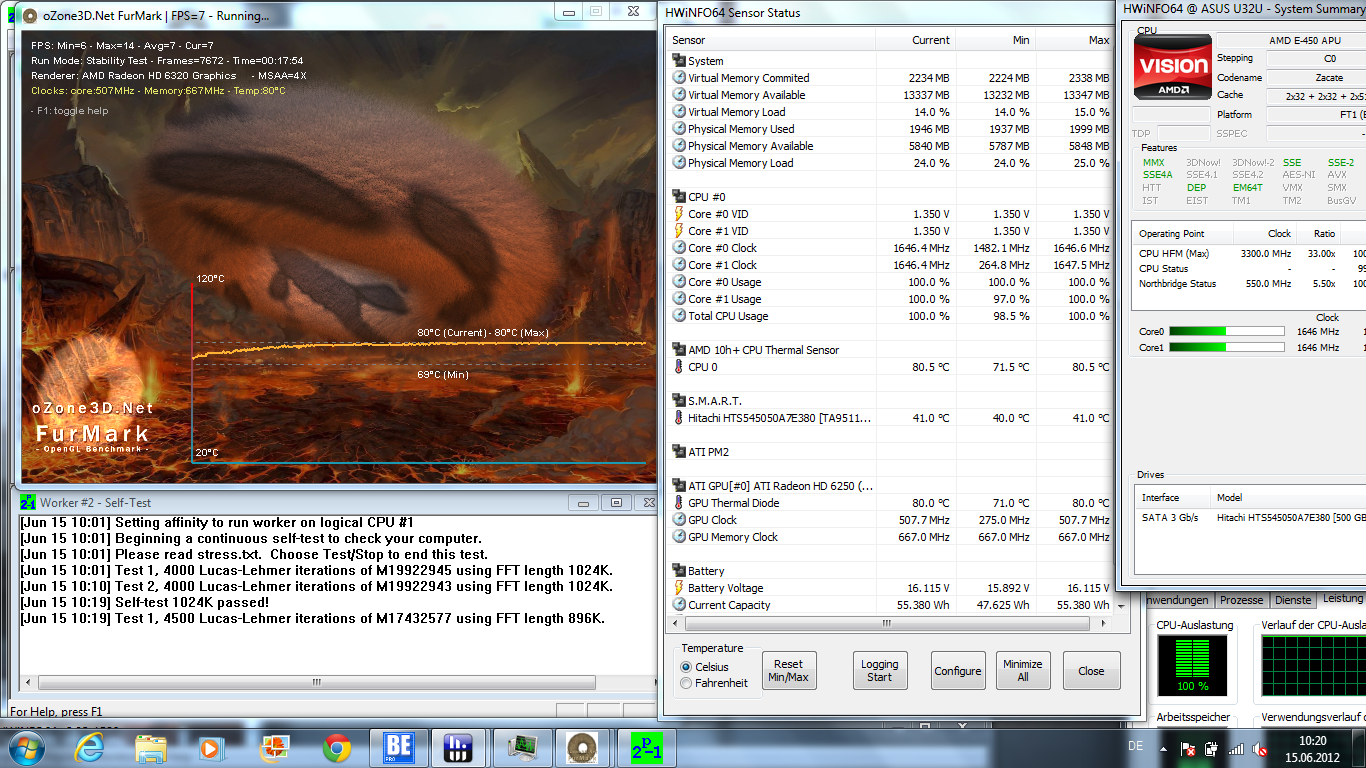Click the Virtual Memory Commited gauge icon
The height and width of the screenshot is (768, 1366).
coord(679,78)
